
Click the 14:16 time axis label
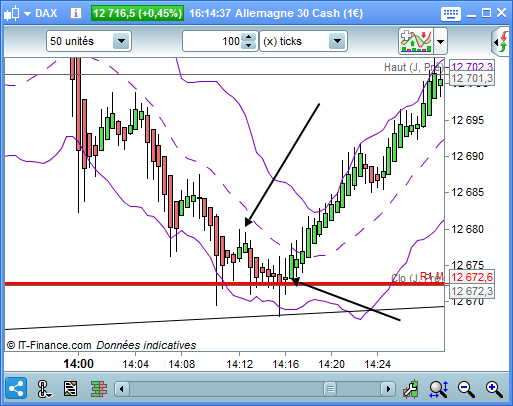[286, 364]
